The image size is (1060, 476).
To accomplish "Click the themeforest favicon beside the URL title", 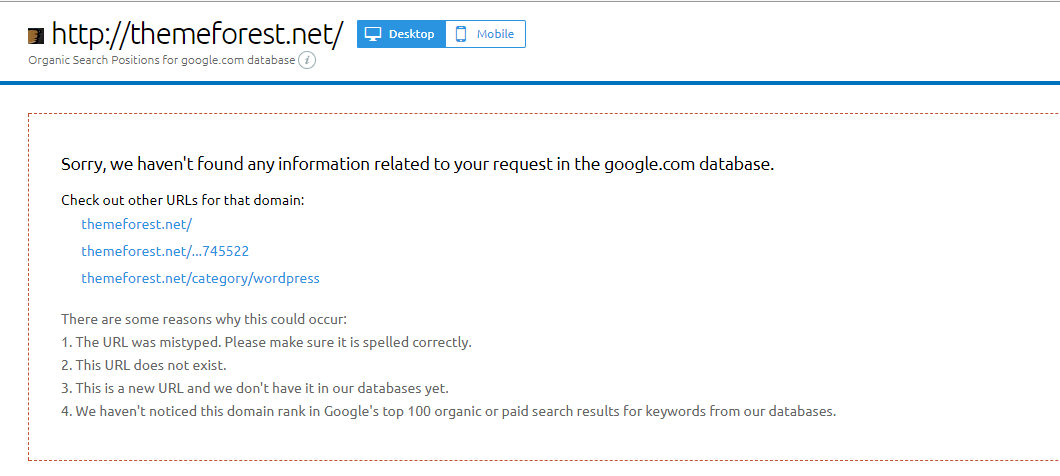I will 36,36.
